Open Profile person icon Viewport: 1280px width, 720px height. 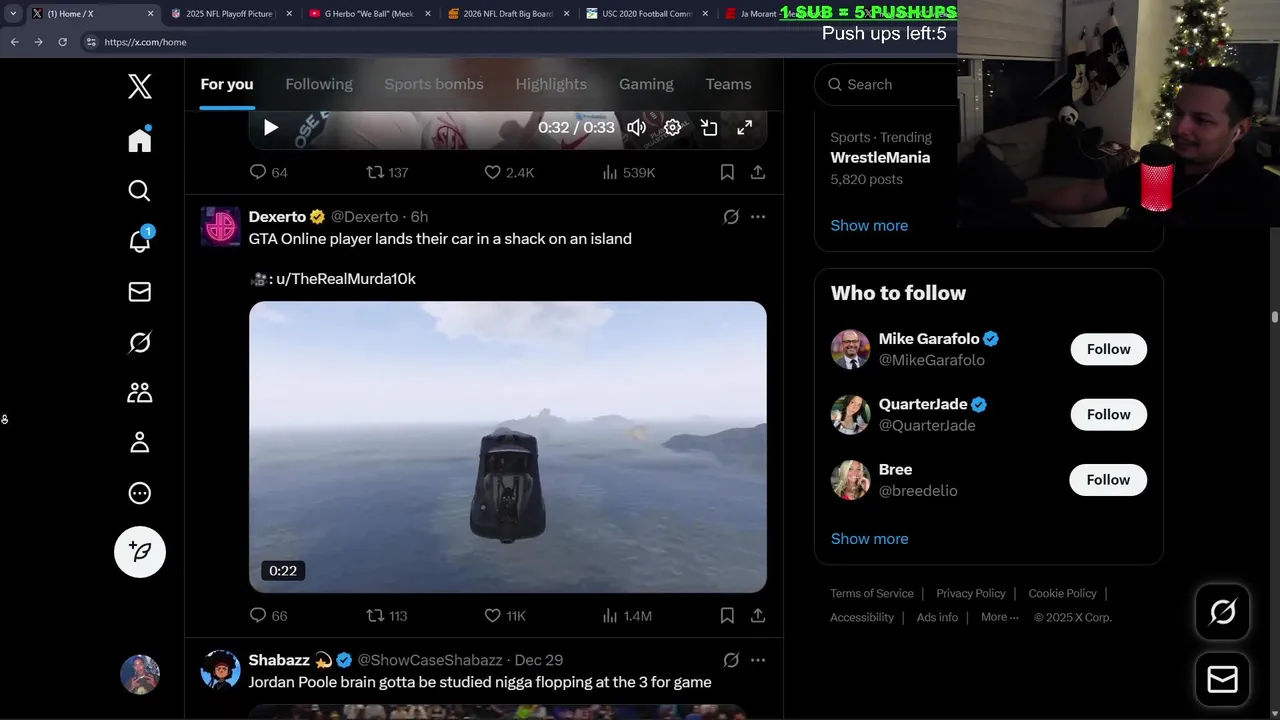[140, 442]
